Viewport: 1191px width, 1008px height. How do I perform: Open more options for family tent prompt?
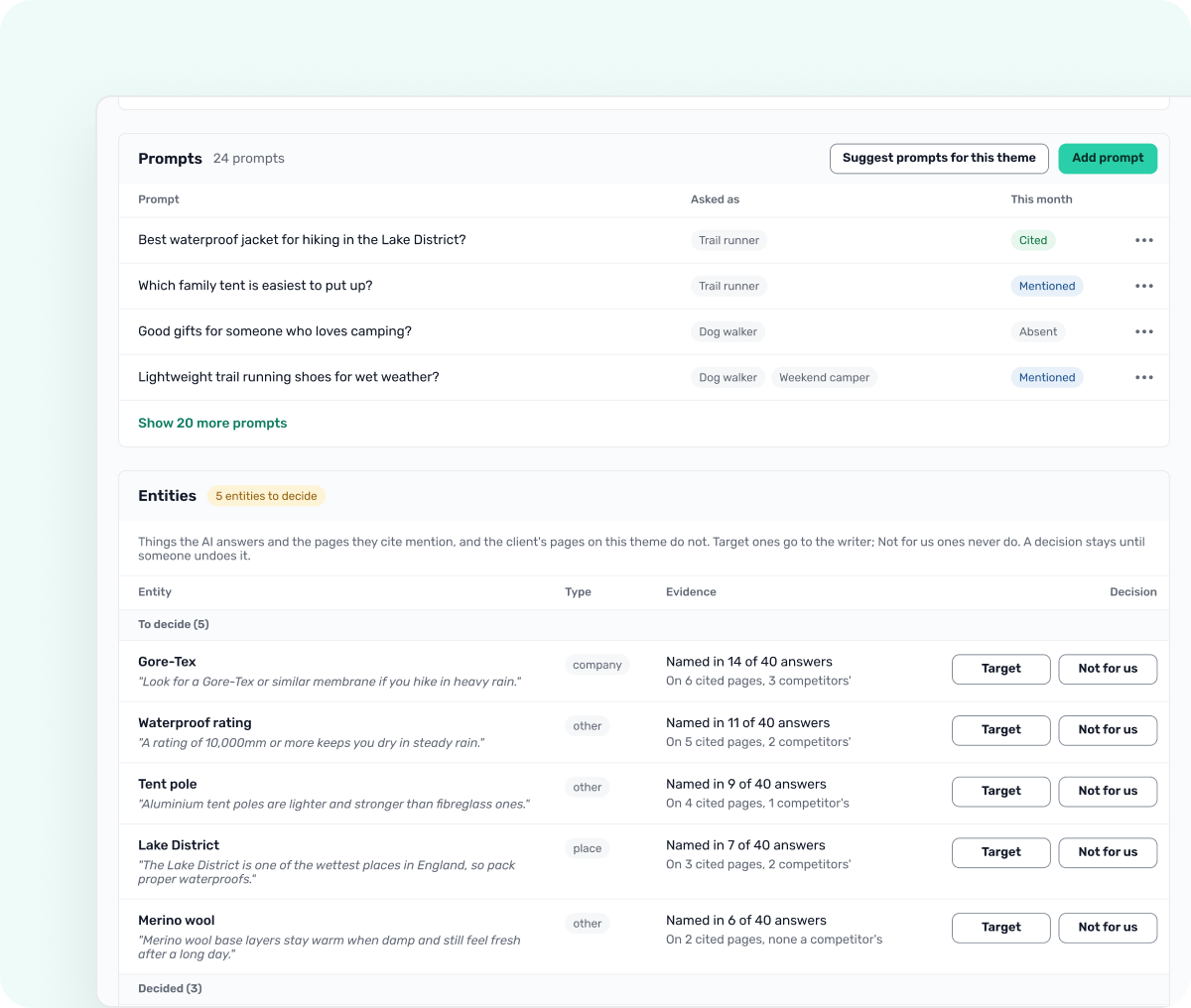coord(1144,286)
